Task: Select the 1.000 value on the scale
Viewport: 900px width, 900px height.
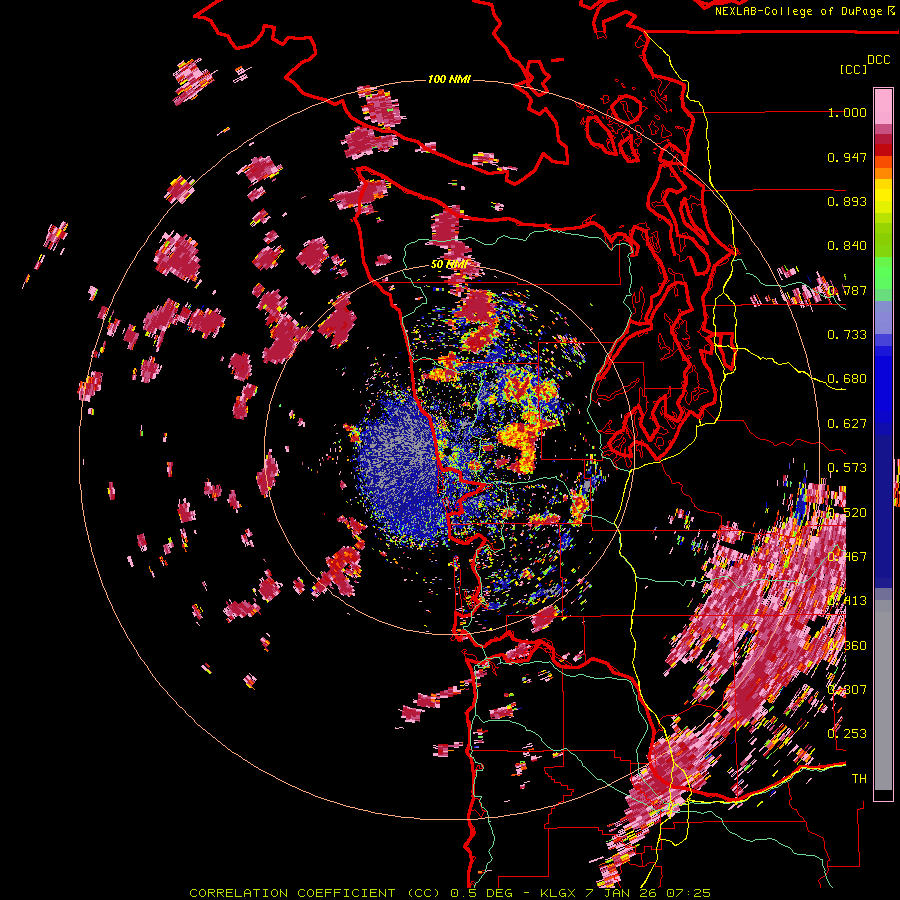Action: (x=847, y=112)
